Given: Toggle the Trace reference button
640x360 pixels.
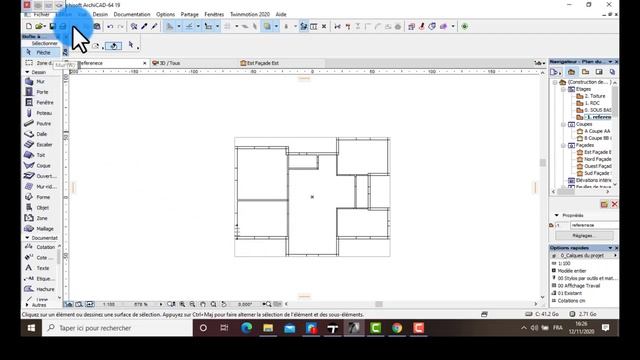Looking at the screenshot, I should [x=267, y=27].
